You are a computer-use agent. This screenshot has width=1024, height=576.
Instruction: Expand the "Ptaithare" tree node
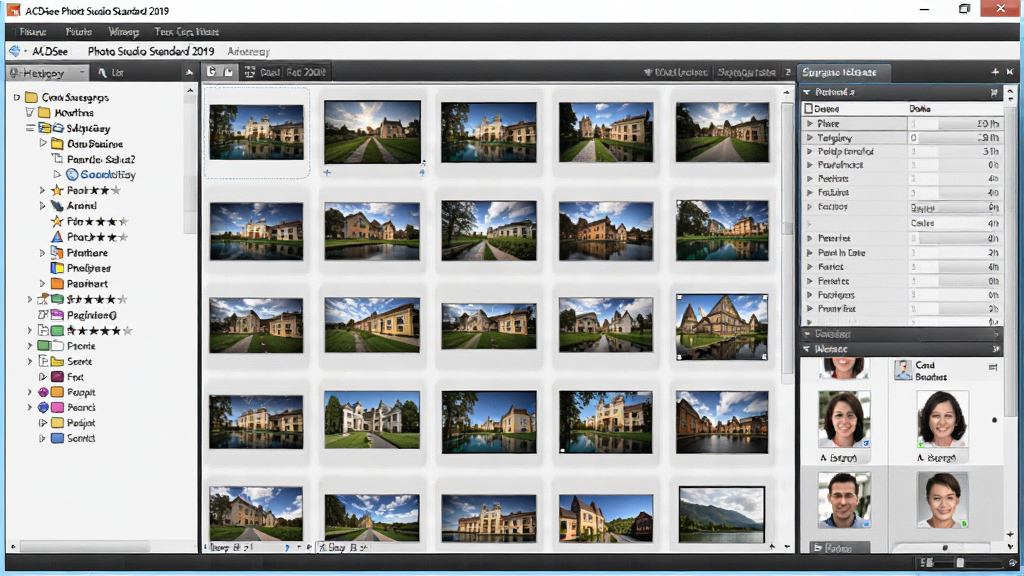pos(42,253)
